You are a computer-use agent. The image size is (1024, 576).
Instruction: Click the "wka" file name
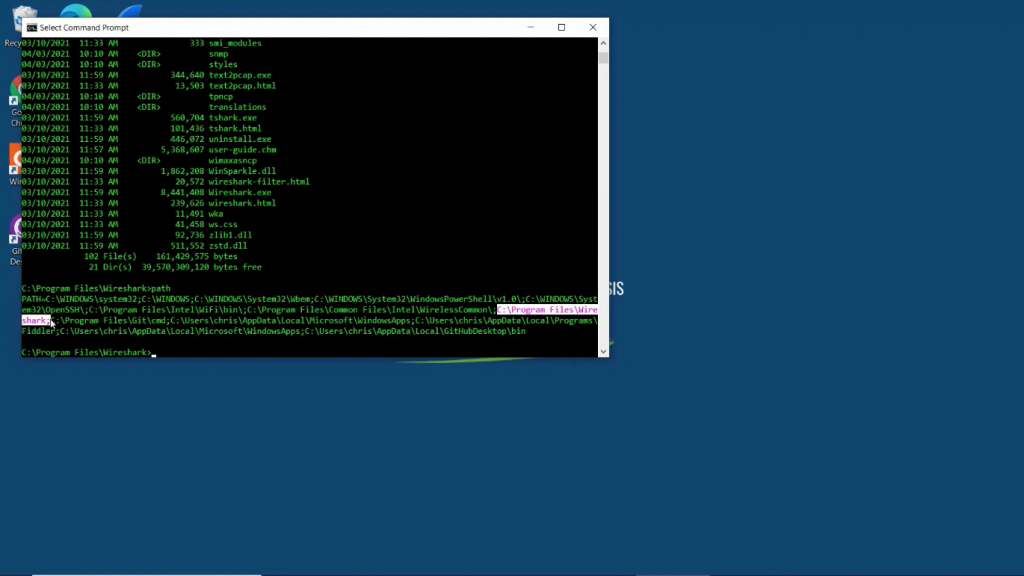[216, 214]
